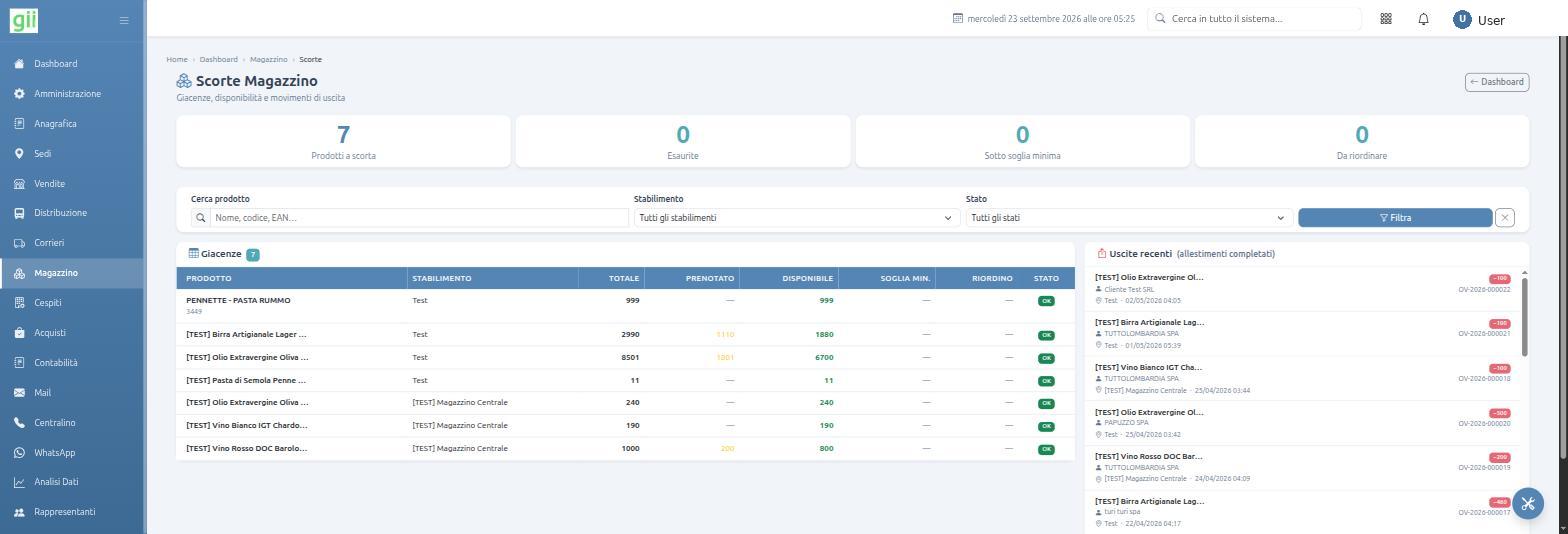This screenshot has width=1568, height=534.
Task: Click the Anagrafica icon in sidebar
Action: pyautogui.click(x=19, y=124)
